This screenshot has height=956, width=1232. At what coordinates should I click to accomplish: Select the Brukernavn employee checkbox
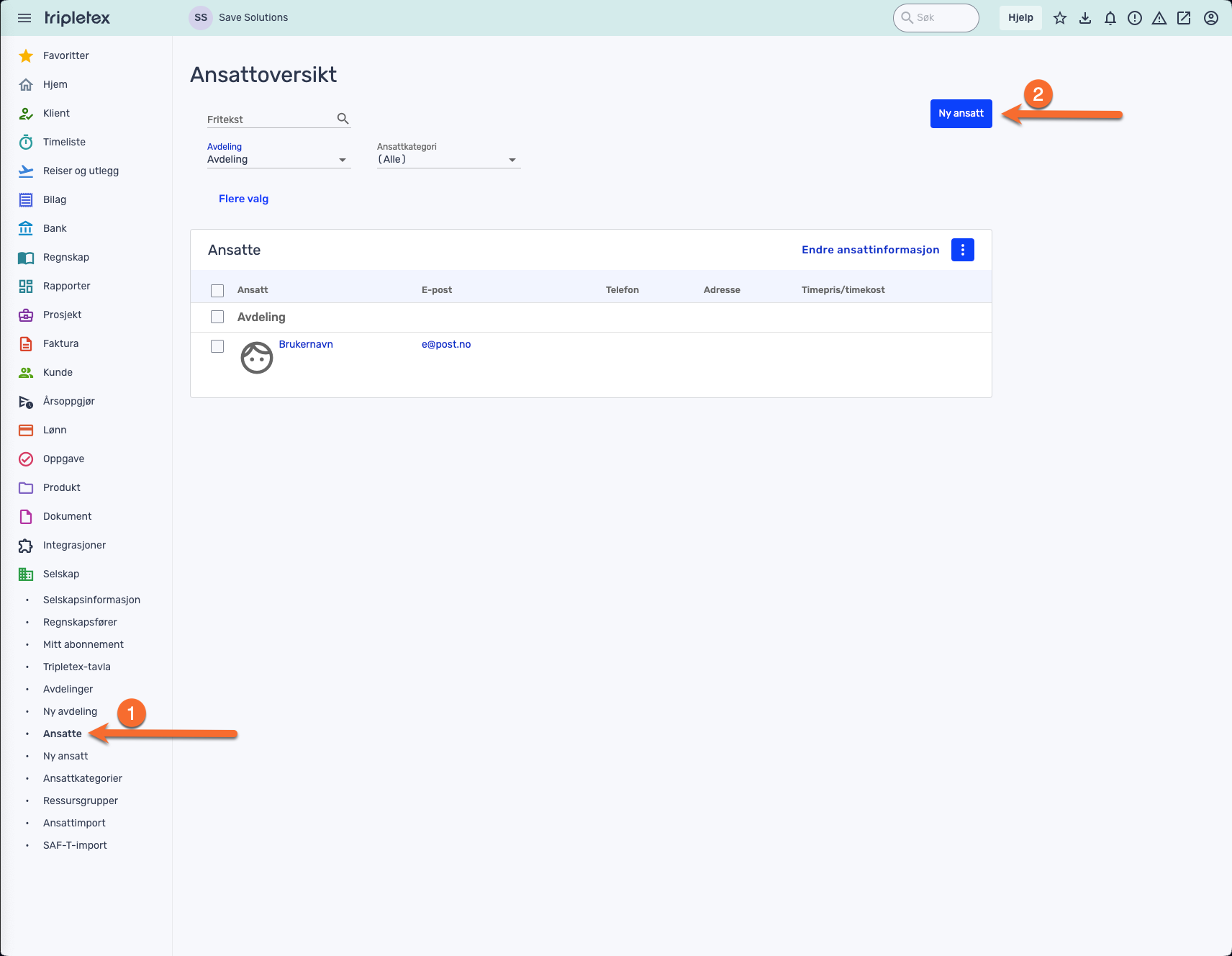point(217,346)
